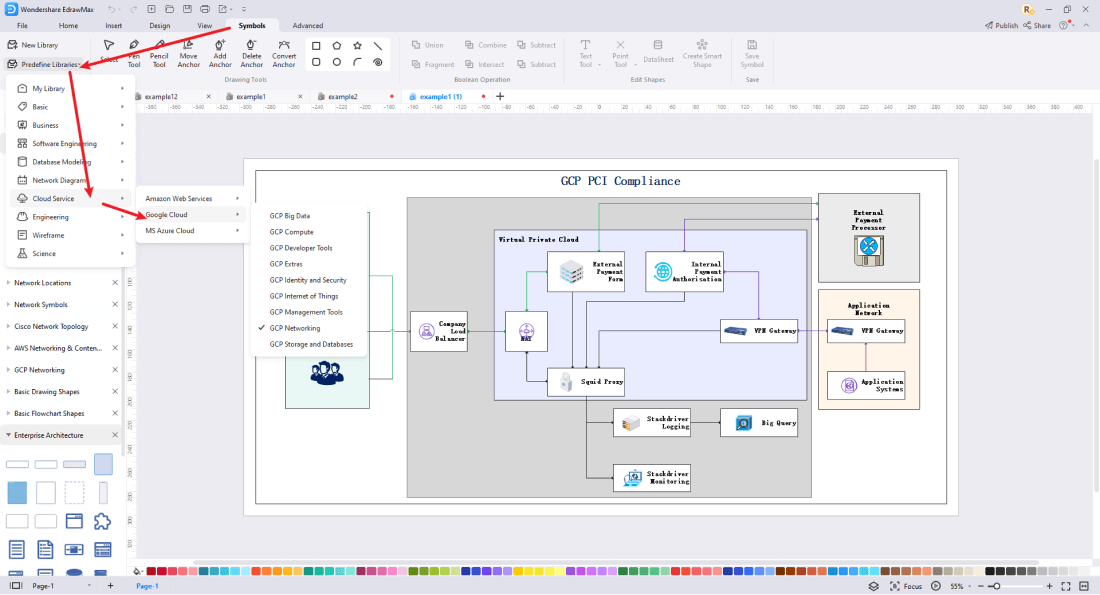
Task: Choose Google Cloud from the submenu
Action: 192,215
